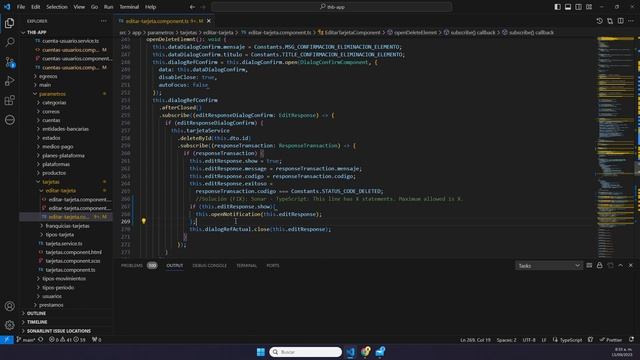Click Ln 269 Col cursor position indicator
This screenshot has width=640, height=360.
click(x=476, y=340)
